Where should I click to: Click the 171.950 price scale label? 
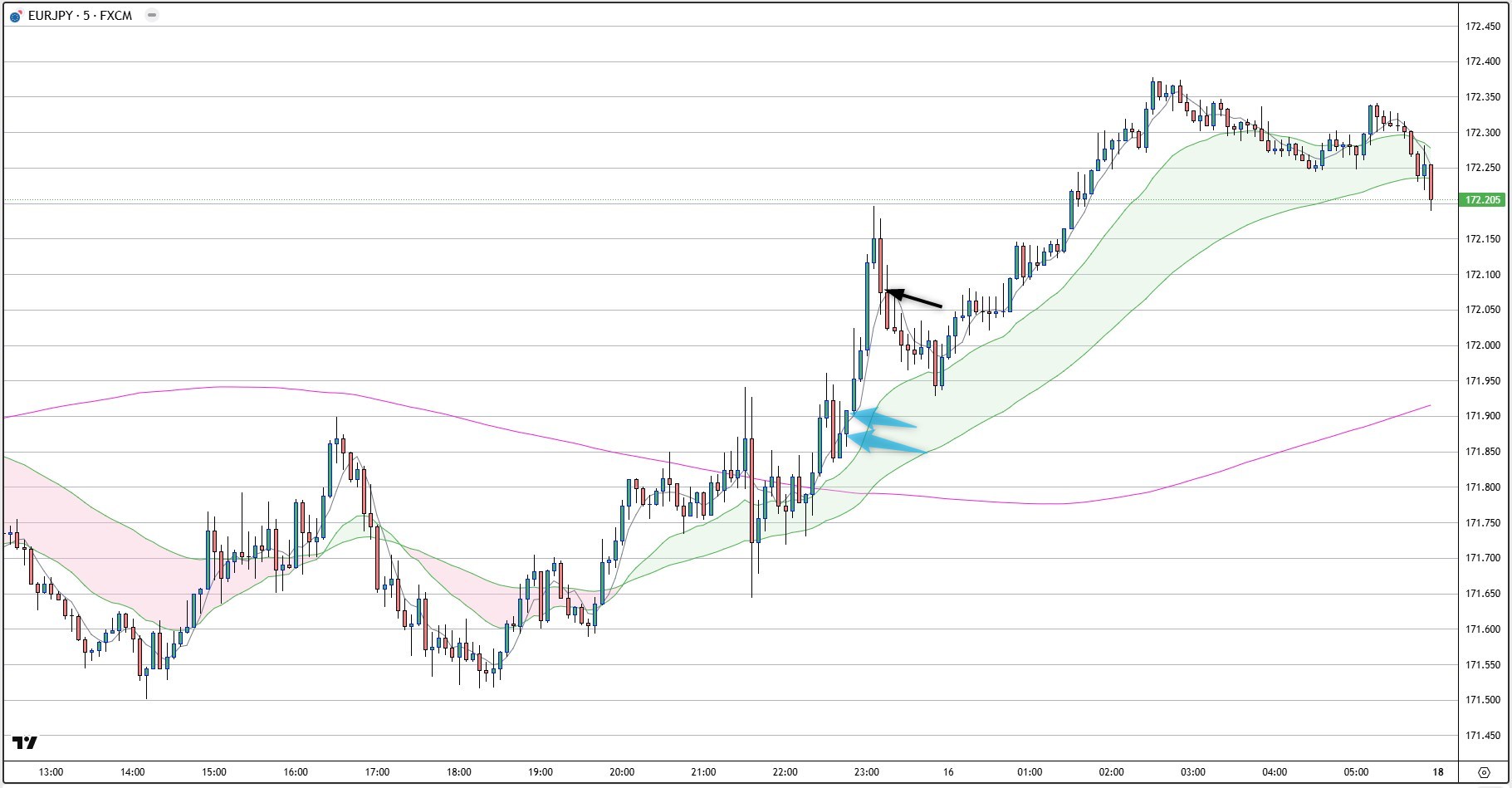[1482, 381]
